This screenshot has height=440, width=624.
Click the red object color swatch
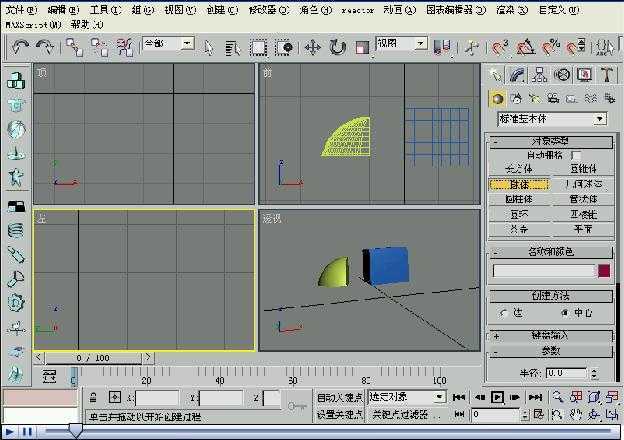coord(604,271)
